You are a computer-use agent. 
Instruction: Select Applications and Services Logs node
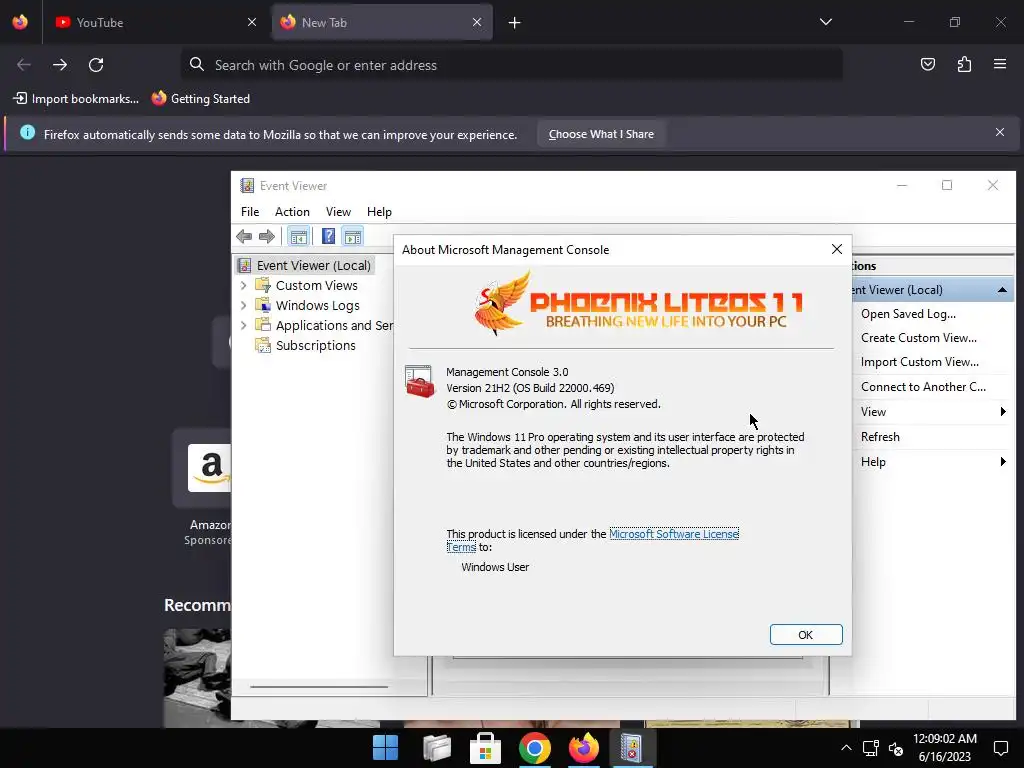tap(334, 325)
